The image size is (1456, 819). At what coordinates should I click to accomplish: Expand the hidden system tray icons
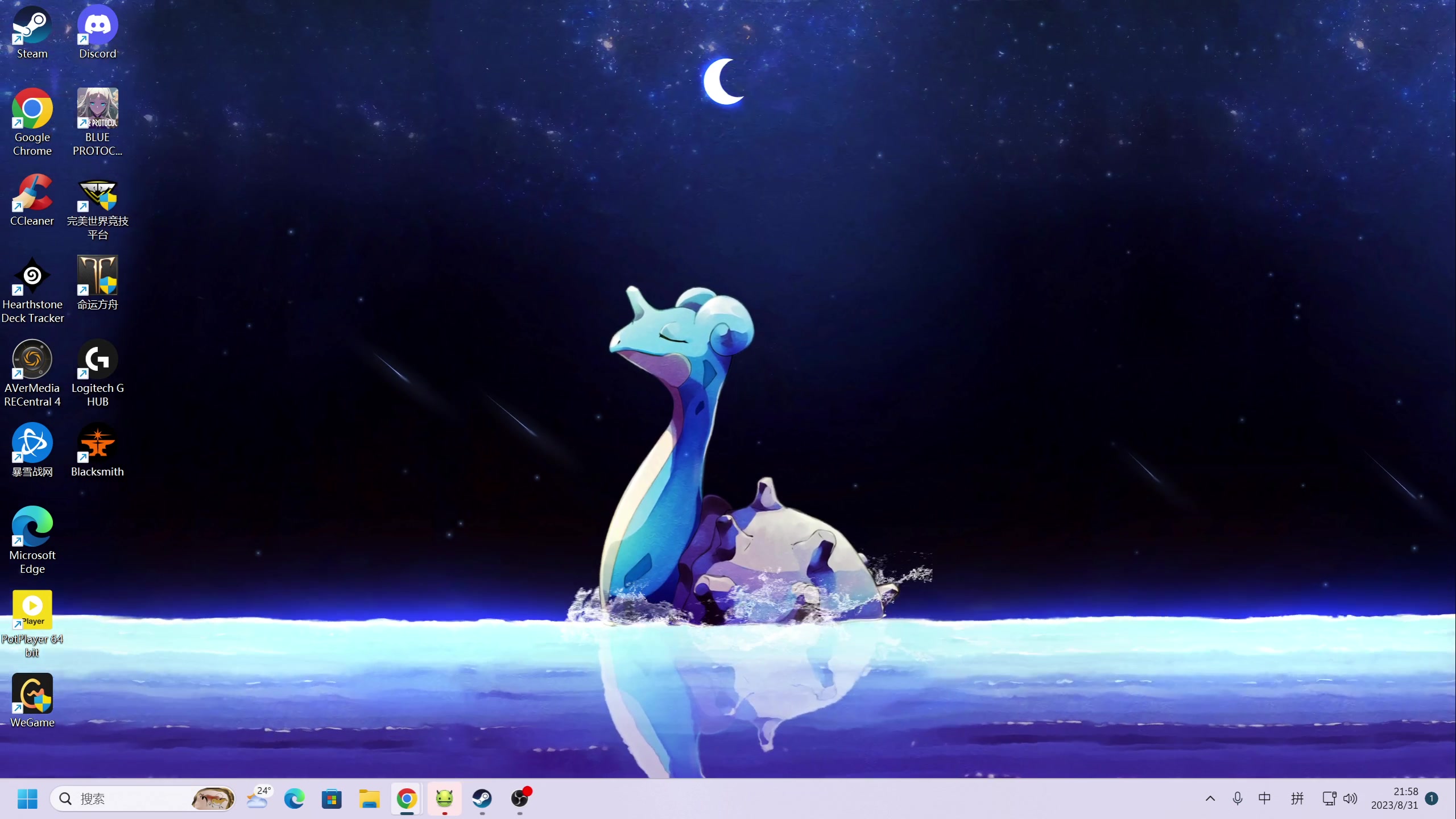(x=1210, y=799)
